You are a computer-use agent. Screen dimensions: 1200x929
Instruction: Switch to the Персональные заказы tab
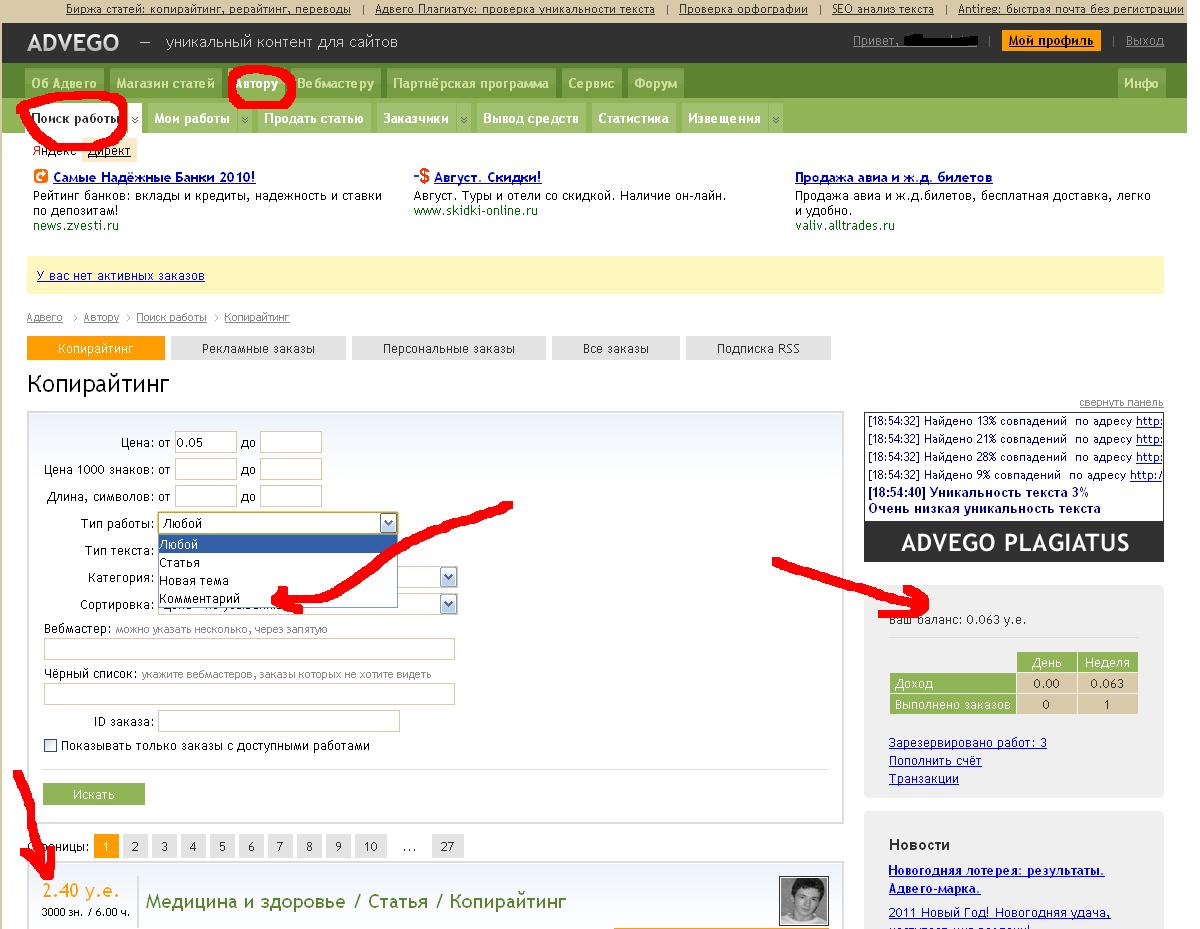(x=448, y=348)
